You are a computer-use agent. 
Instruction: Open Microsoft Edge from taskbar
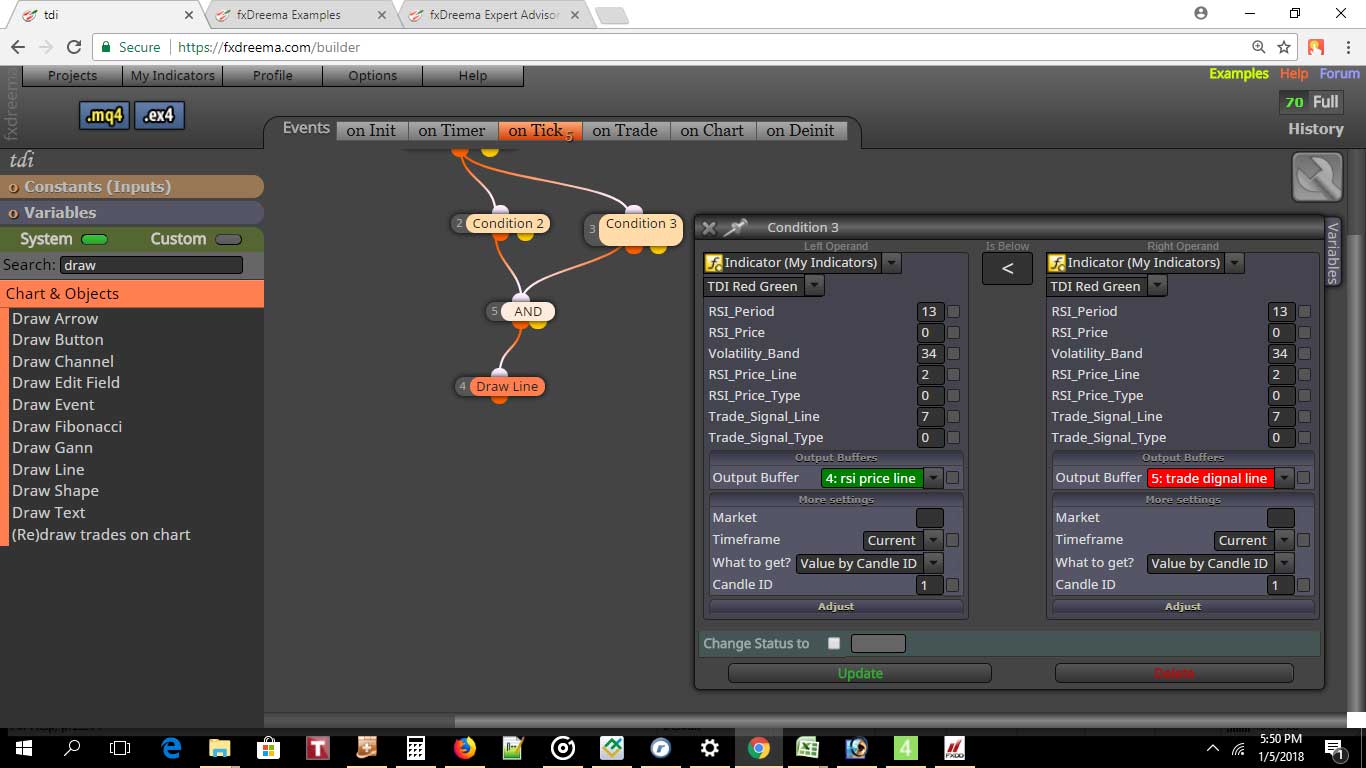171,748
